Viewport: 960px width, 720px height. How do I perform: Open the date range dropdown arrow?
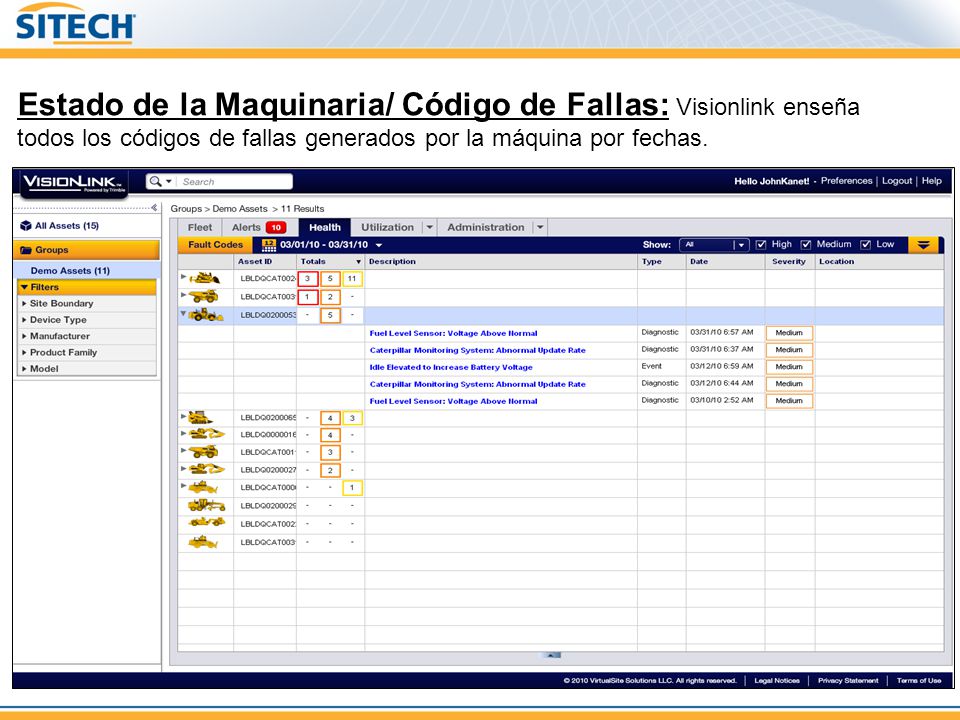pyautogui.click(x=379, y=245)
